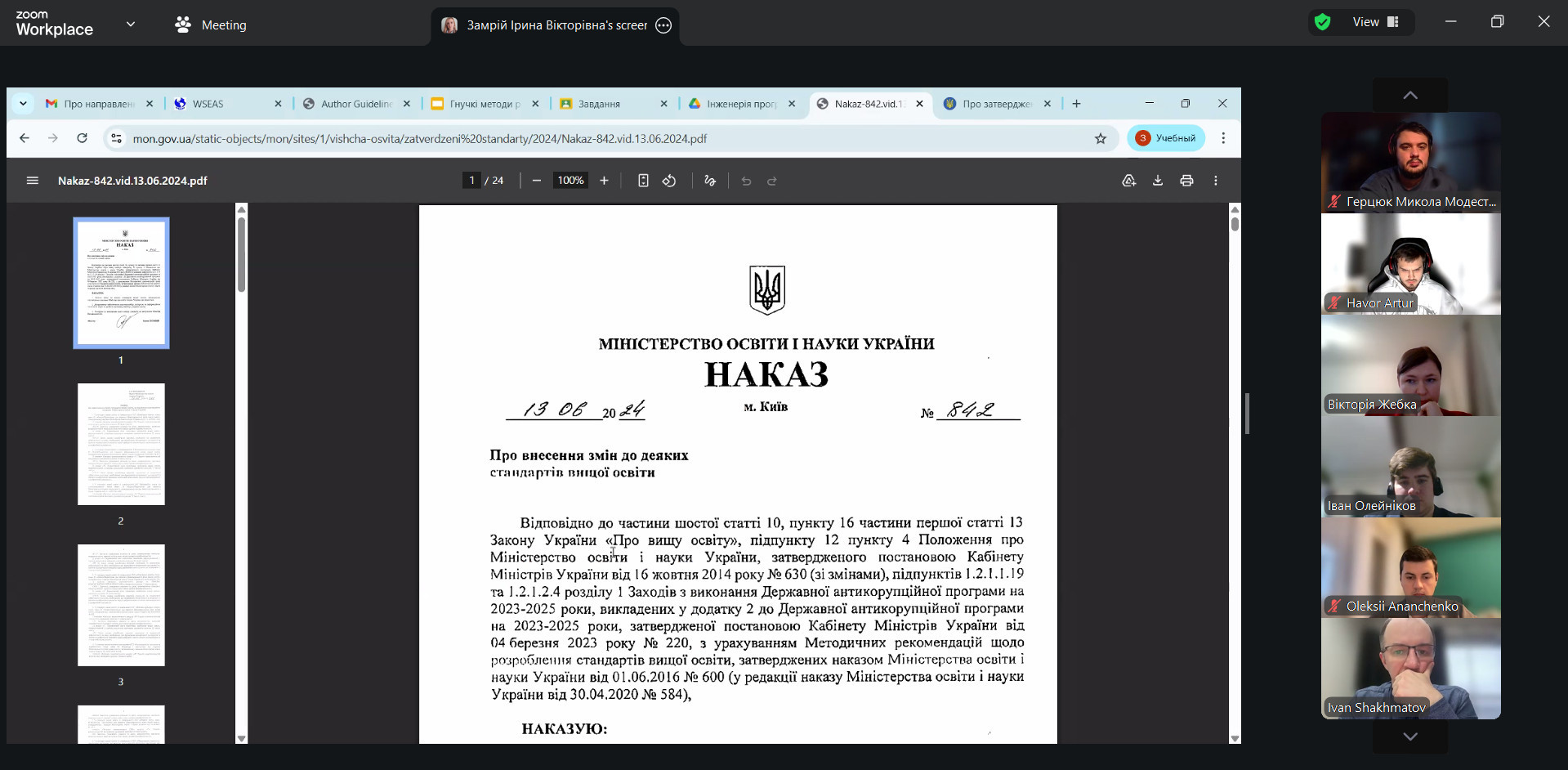Zoom in on the PDF
This screenshot has height=770, width=1568.
point(604,181)
